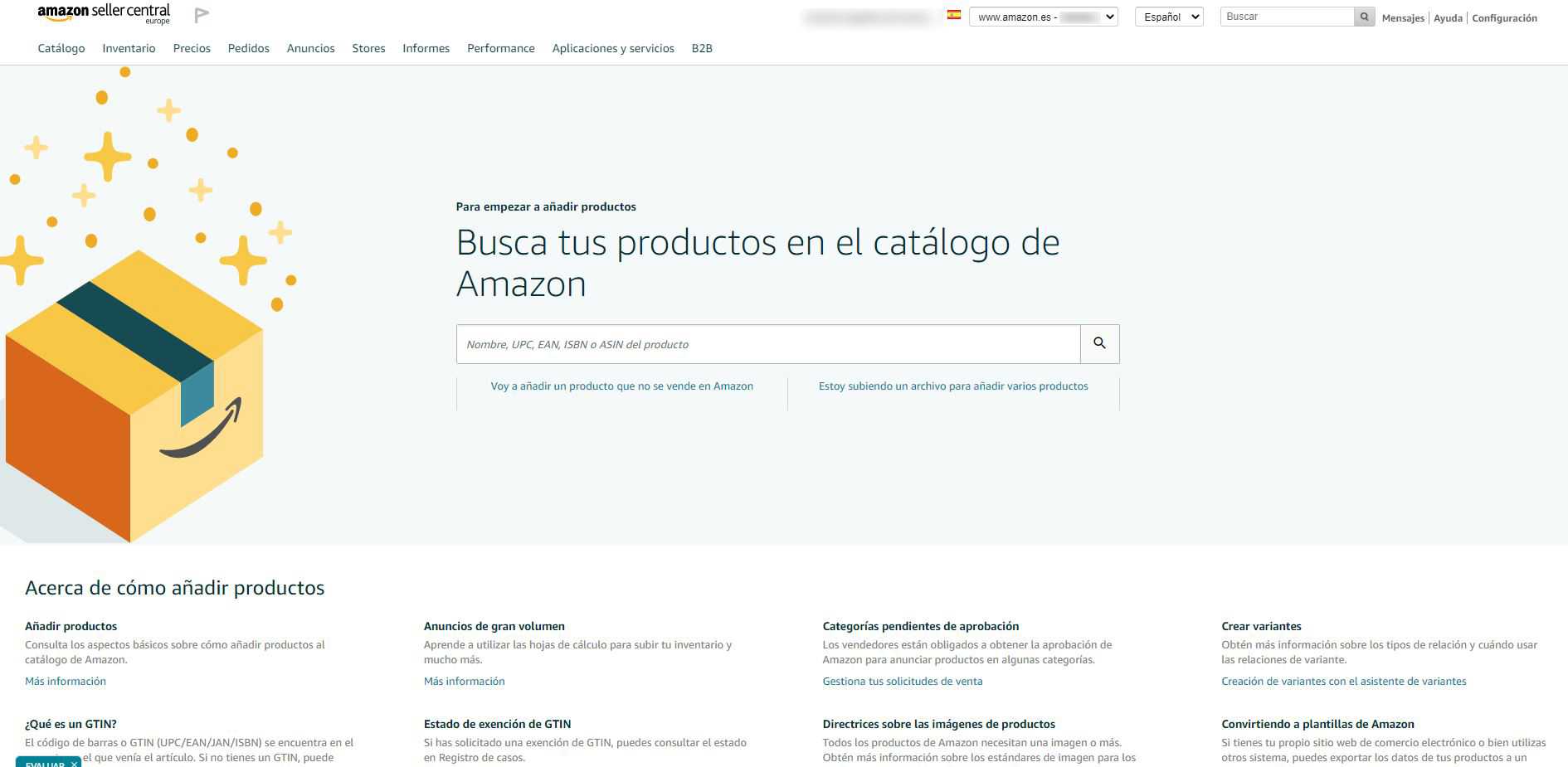The width and height of the screenshot is (1568, 767).
Task: Click the catalog search magnifier button
Action: (x=1099, y=343)
